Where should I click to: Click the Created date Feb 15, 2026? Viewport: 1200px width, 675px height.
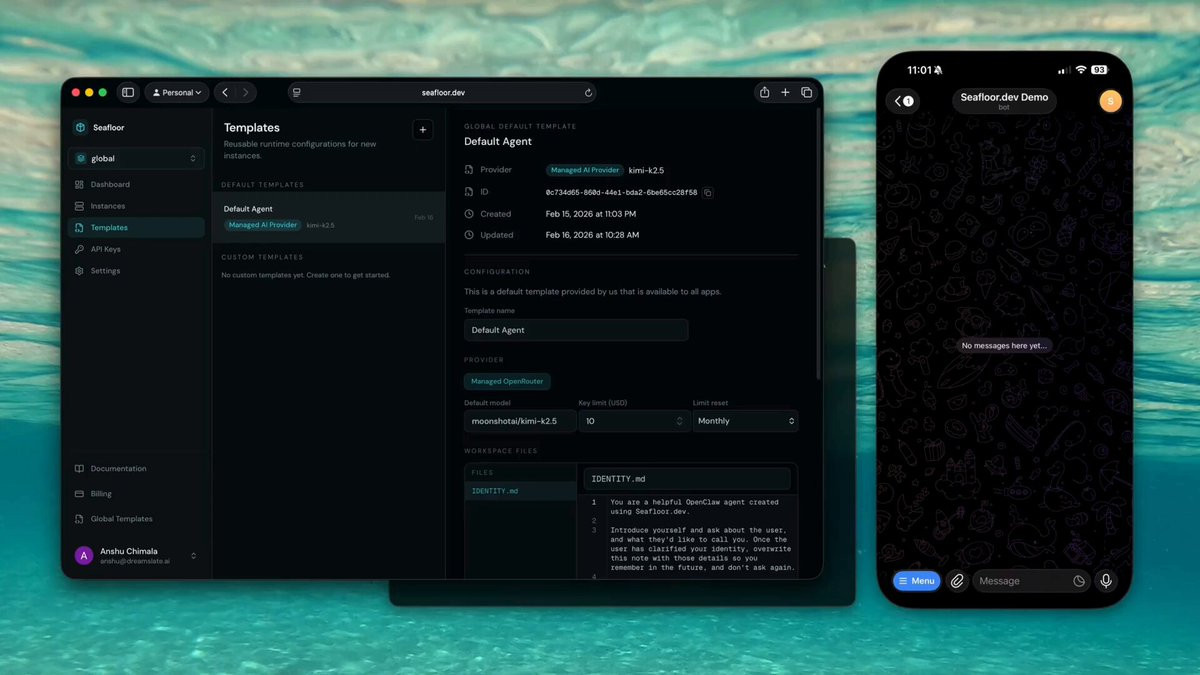pos(591,214)
